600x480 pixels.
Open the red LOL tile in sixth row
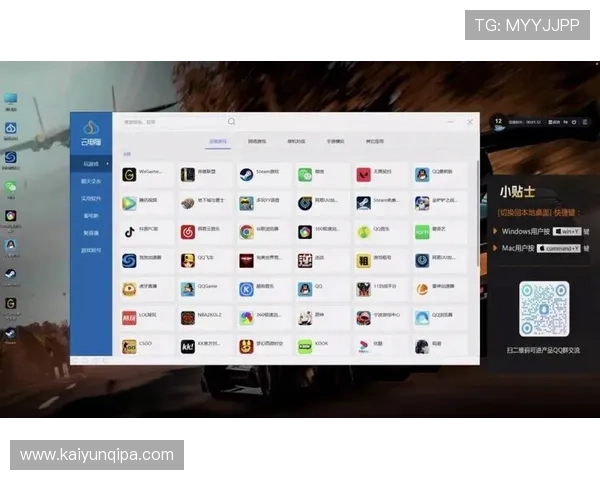(147, 318)
